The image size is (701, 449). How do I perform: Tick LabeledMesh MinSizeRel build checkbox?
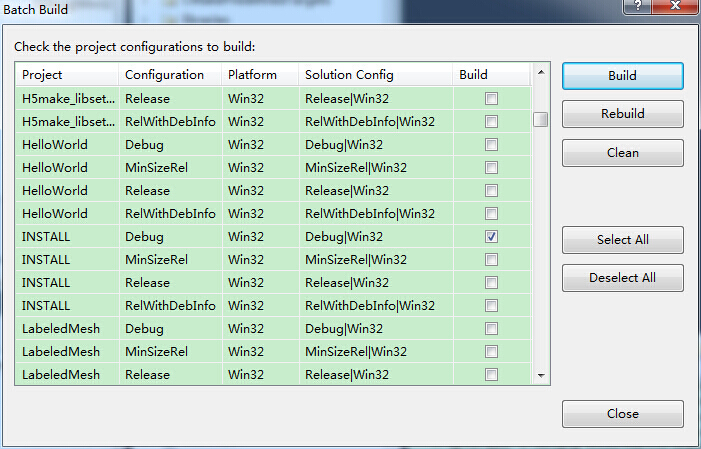pyautogui.click(x=491, y=352)
